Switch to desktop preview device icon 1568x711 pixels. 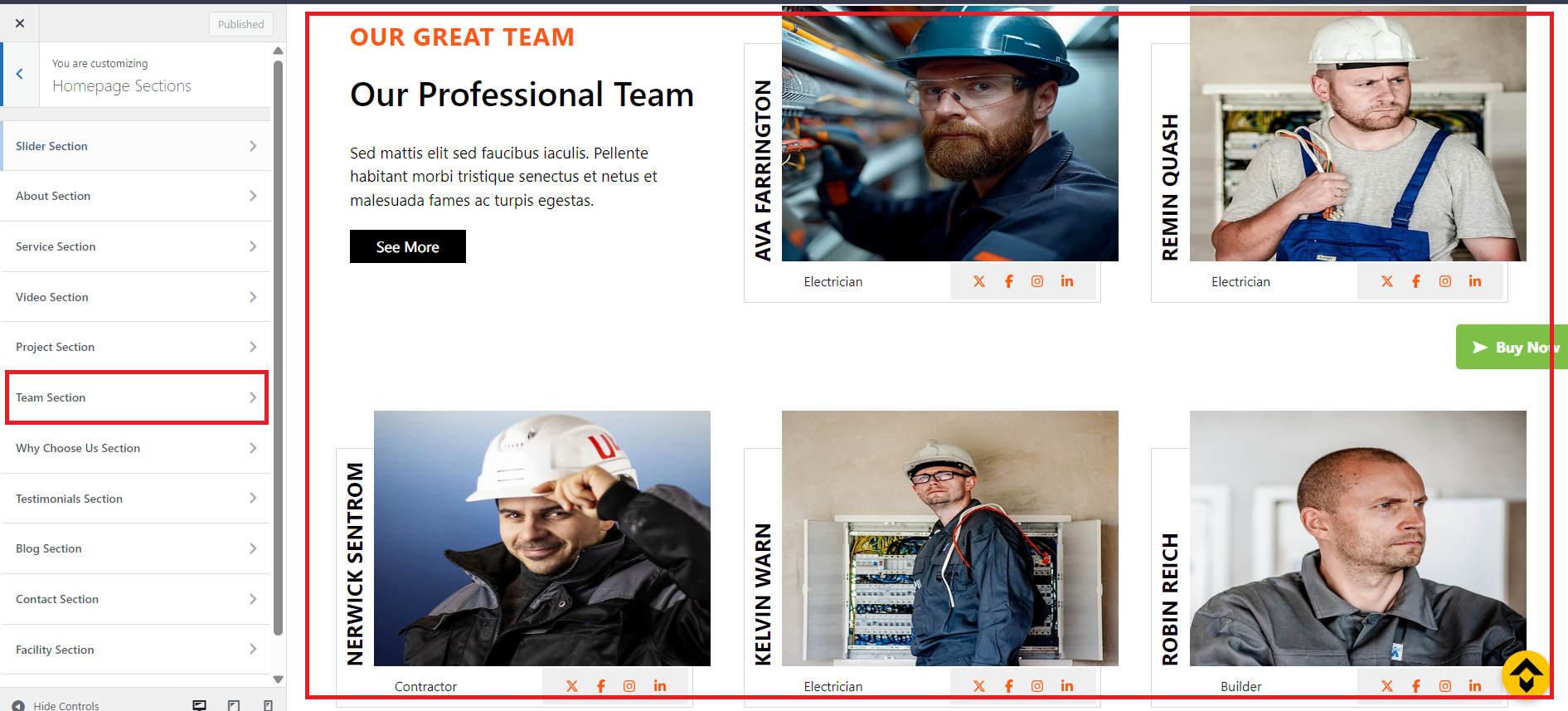[x=199, y=705]
